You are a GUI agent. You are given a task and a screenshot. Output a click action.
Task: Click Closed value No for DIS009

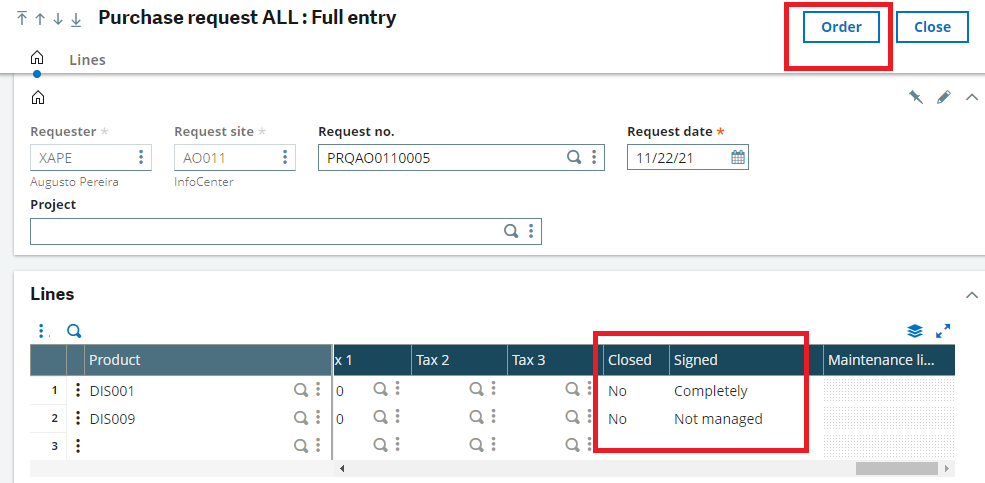pyautogui.click(x=618, y=419)
